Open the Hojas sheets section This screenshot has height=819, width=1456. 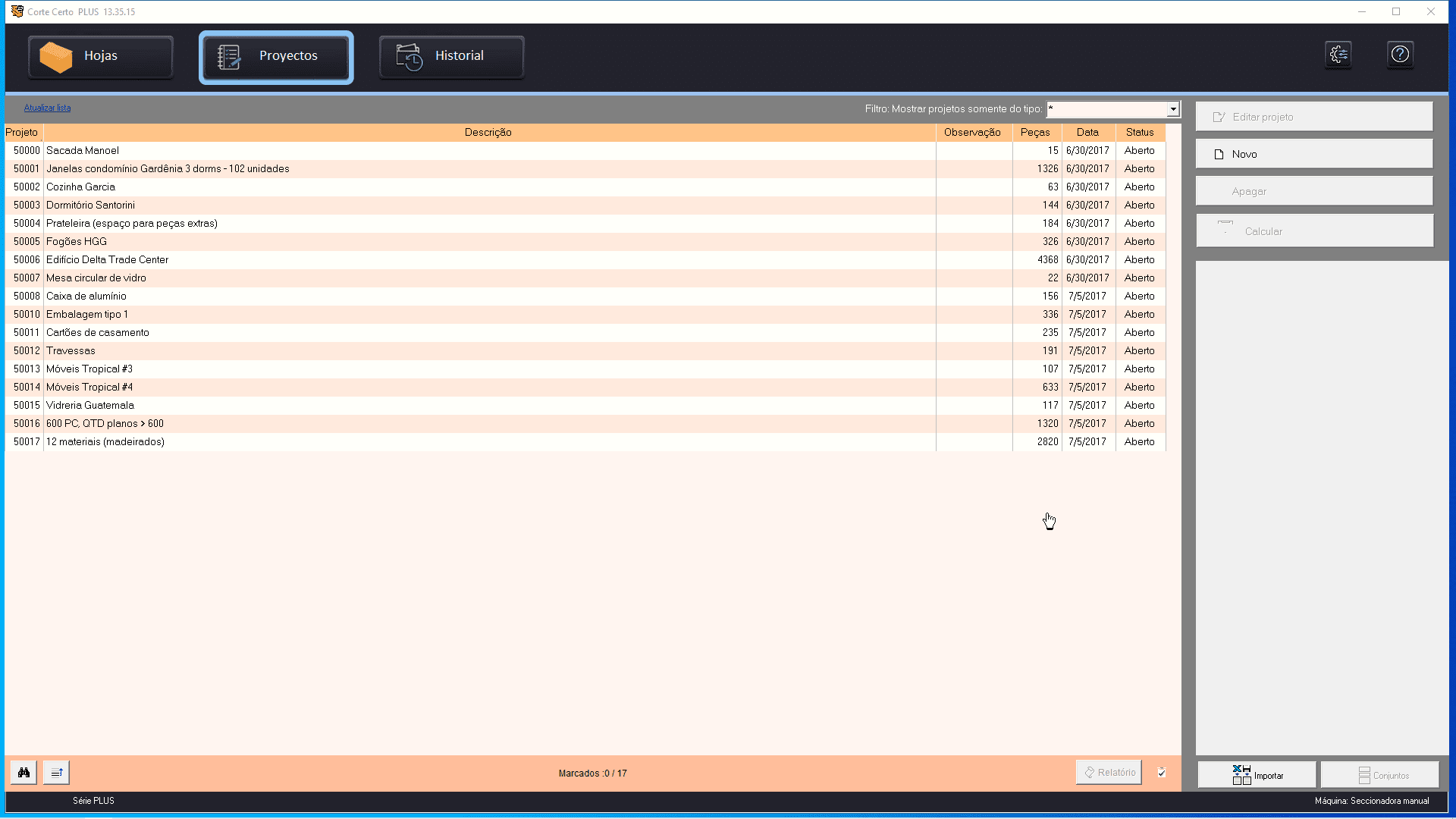101,57
